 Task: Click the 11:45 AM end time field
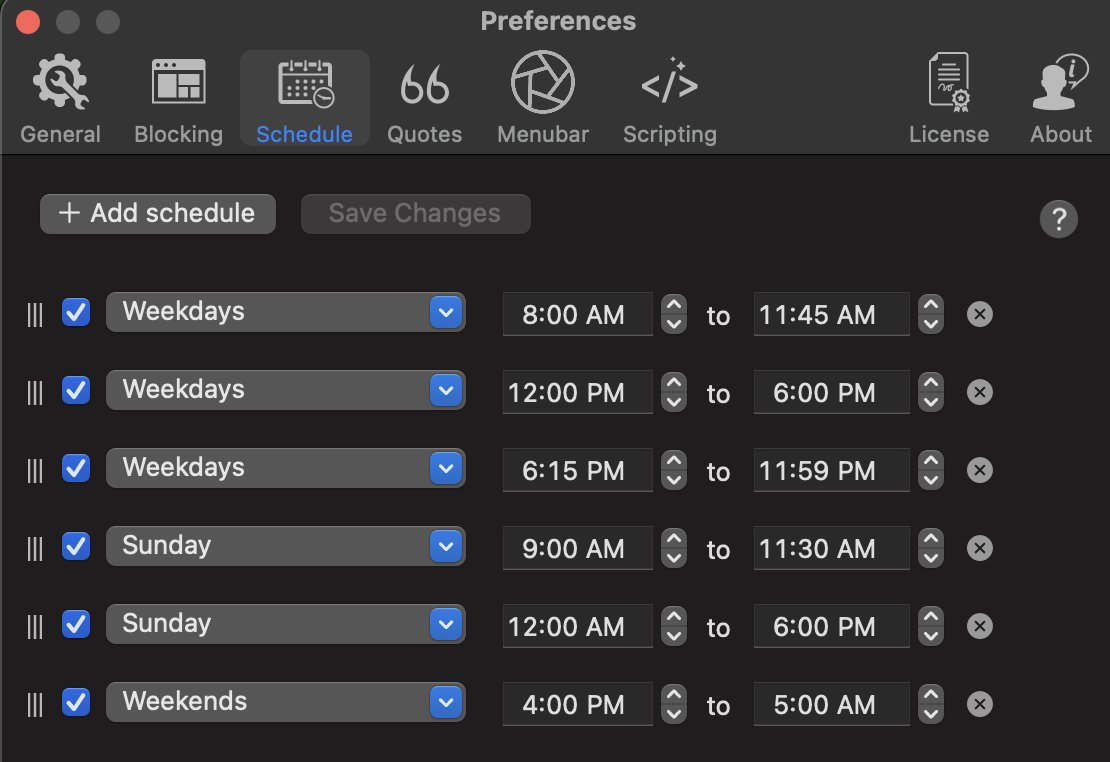point(832,314)
